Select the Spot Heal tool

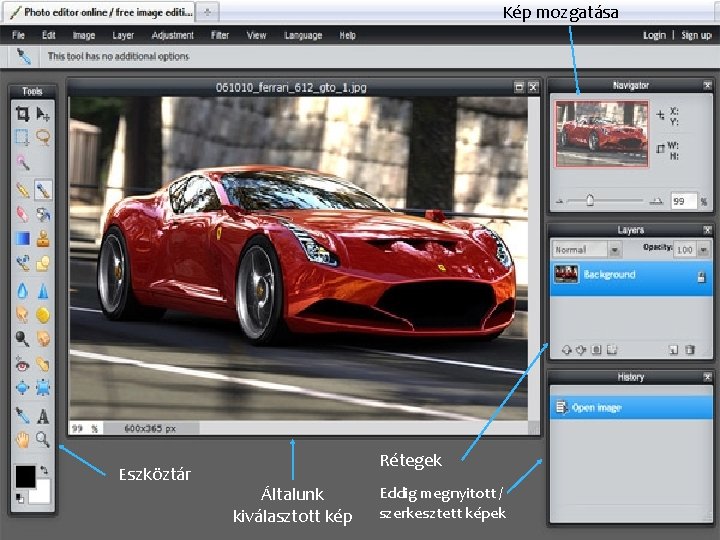click(x=43, y=364)
